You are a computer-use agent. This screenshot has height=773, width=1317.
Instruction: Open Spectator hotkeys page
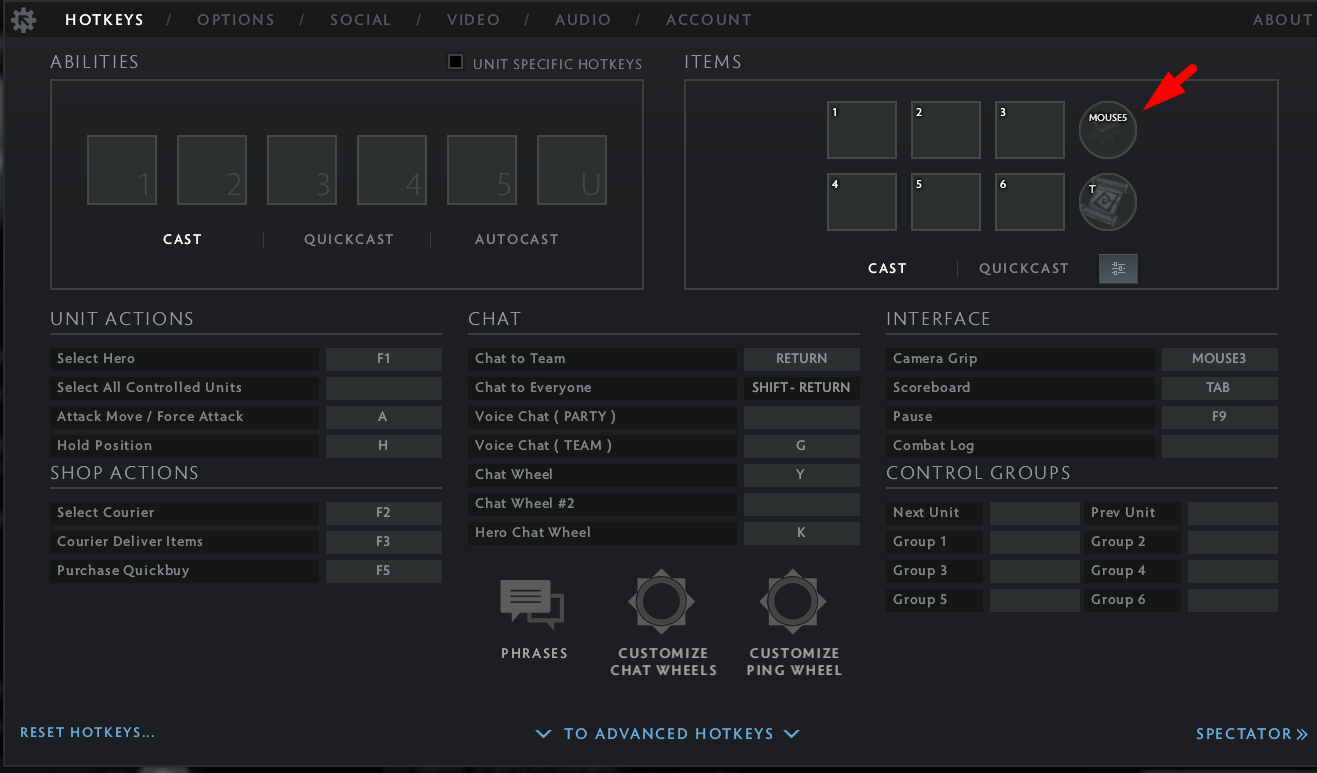coord(1252,734)
